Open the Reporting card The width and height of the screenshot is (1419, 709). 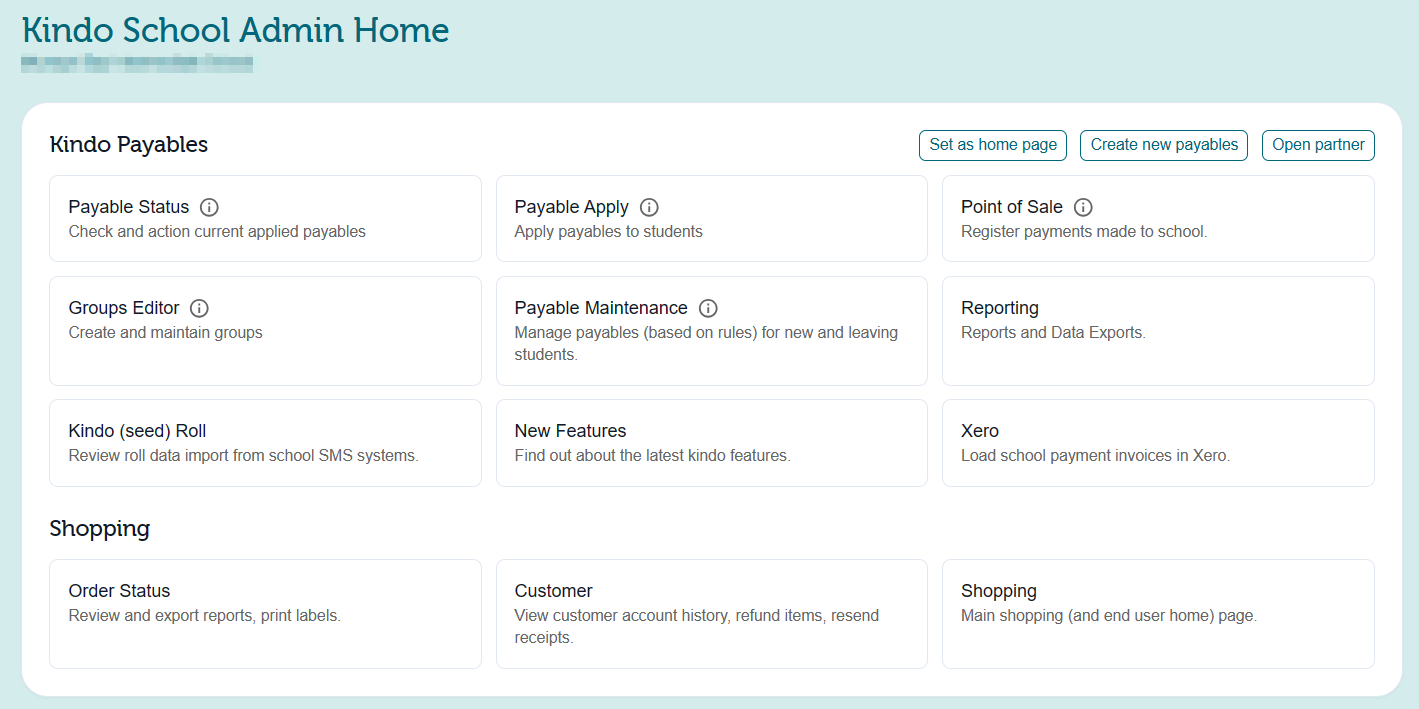pyautogui.click(x=1158, y=331)
